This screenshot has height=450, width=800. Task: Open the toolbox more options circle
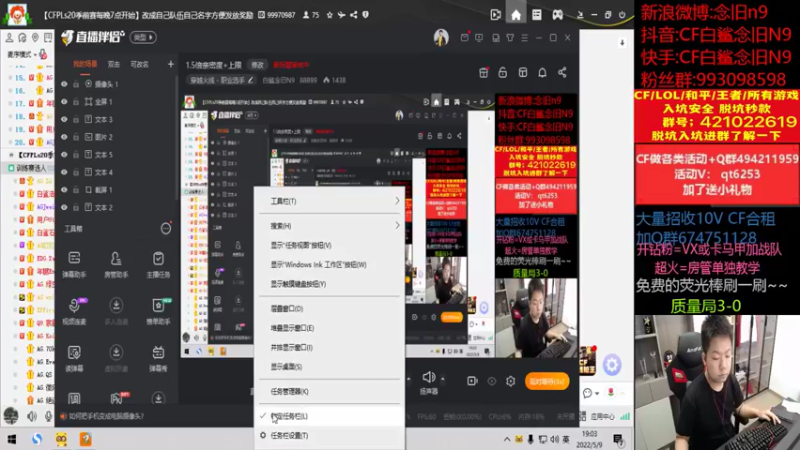point(166,229)
